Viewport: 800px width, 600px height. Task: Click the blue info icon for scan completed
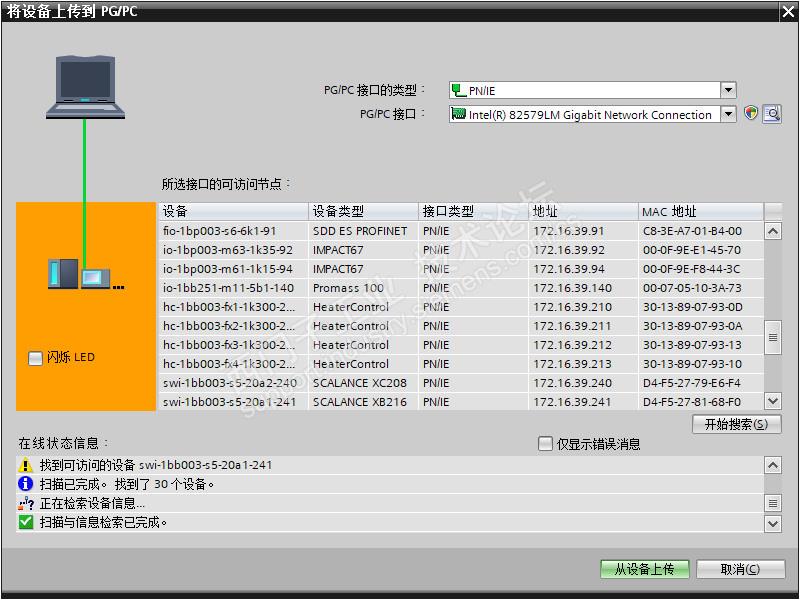point(25,484)
